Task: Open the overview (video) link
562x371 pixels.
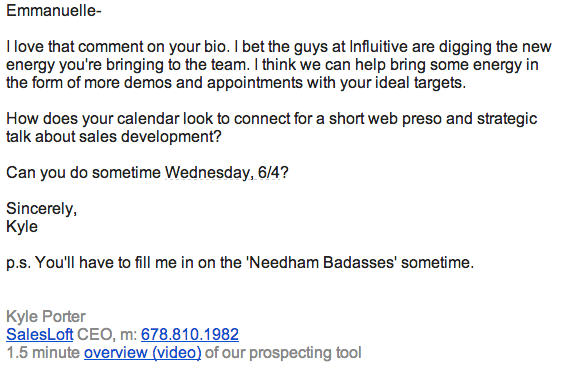Action: 143,353
